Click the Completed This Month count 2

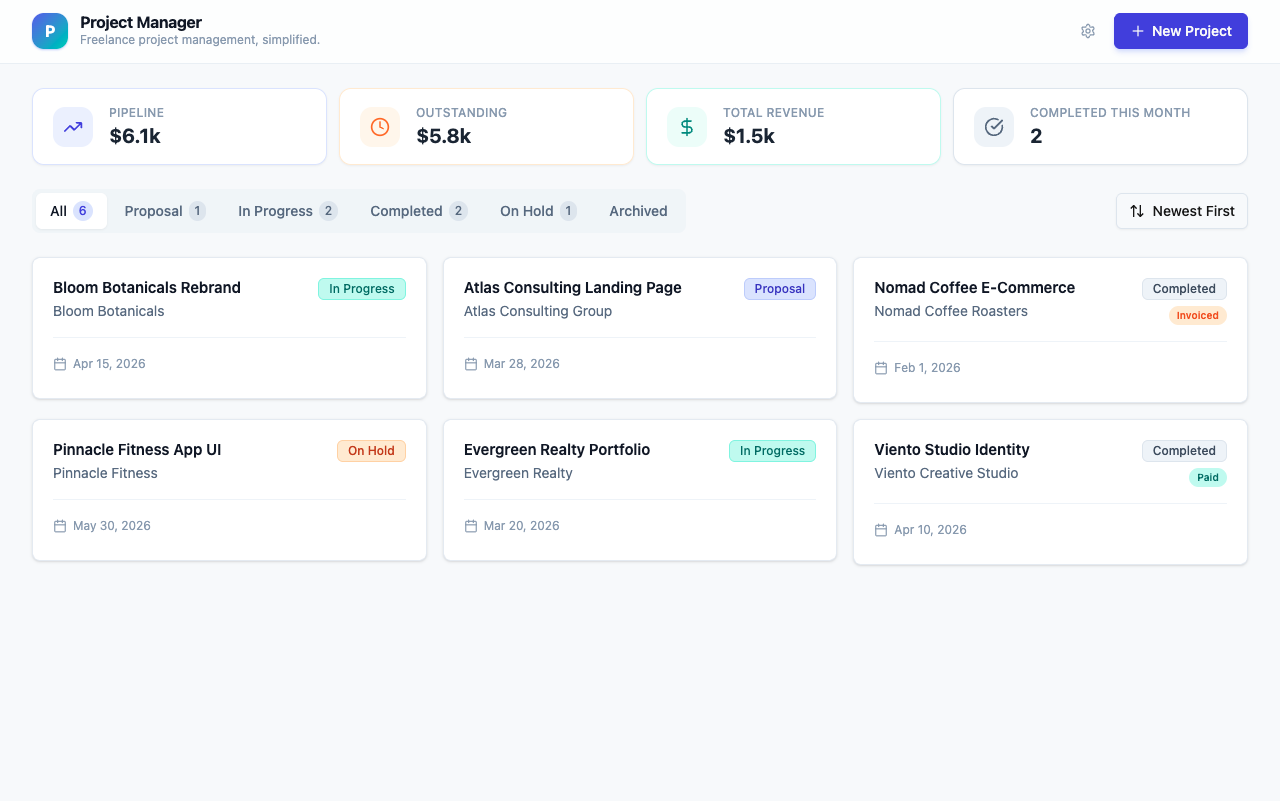[x=1036, y=136]
